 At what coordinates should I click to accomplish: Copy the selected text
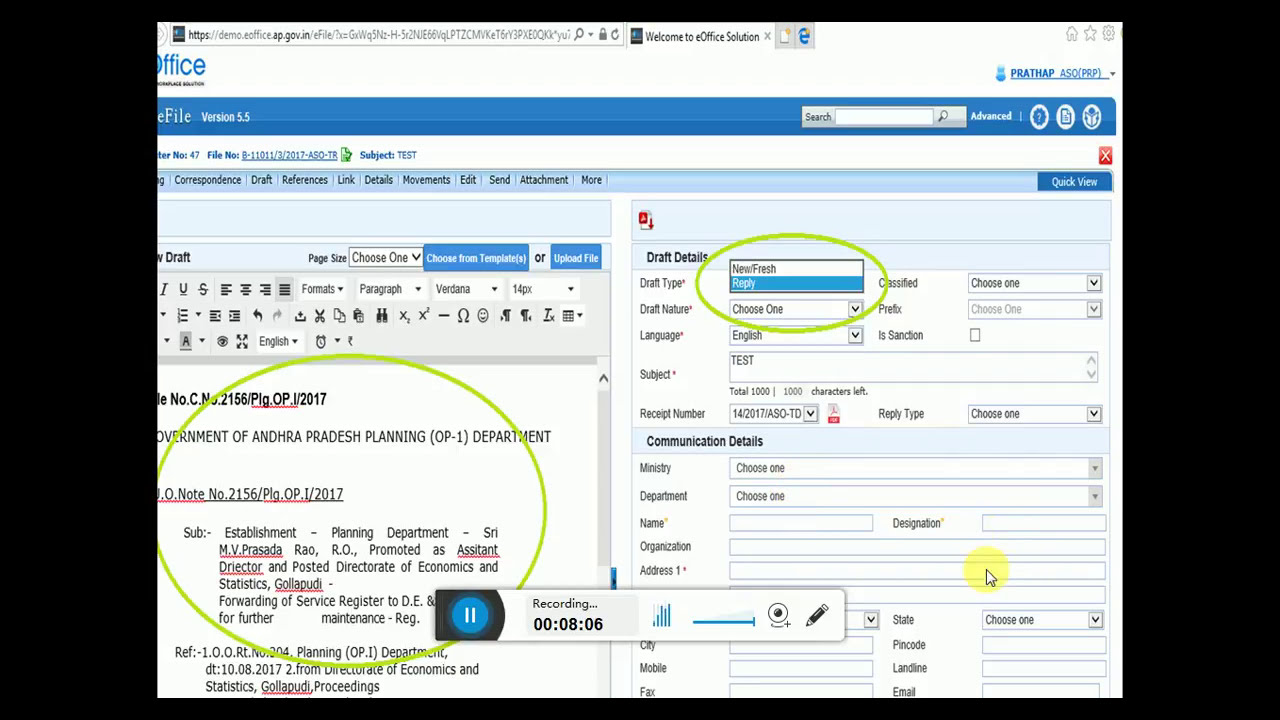pyautogui.click(x=339, y=315)
